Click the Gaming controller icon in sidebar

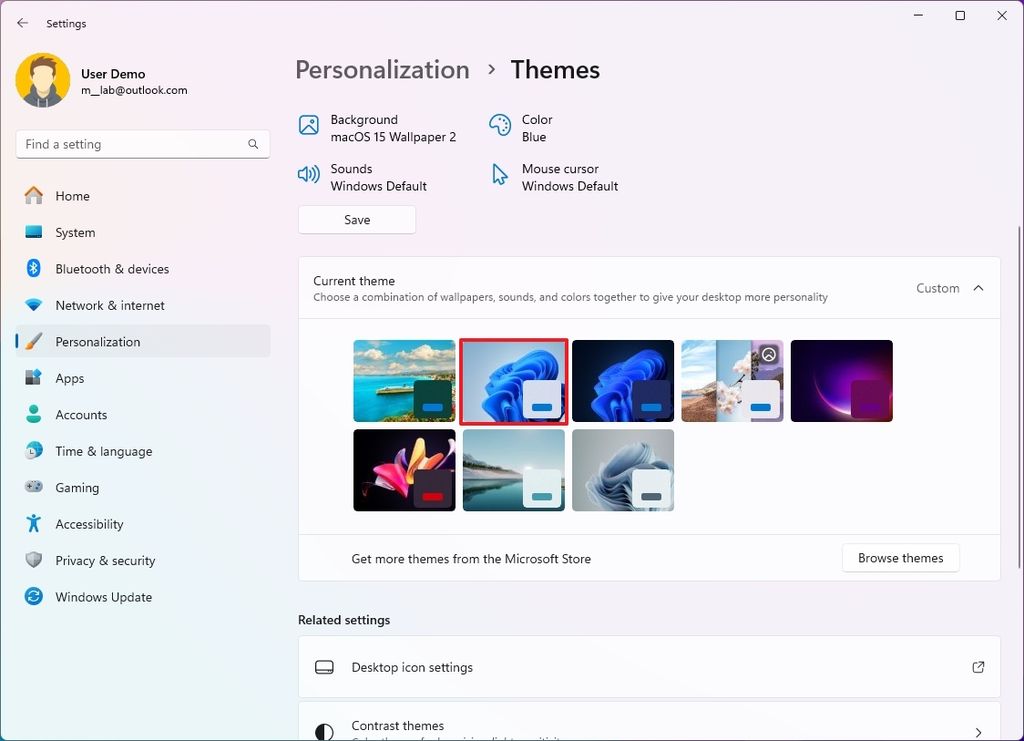click(x=34, y=487)
